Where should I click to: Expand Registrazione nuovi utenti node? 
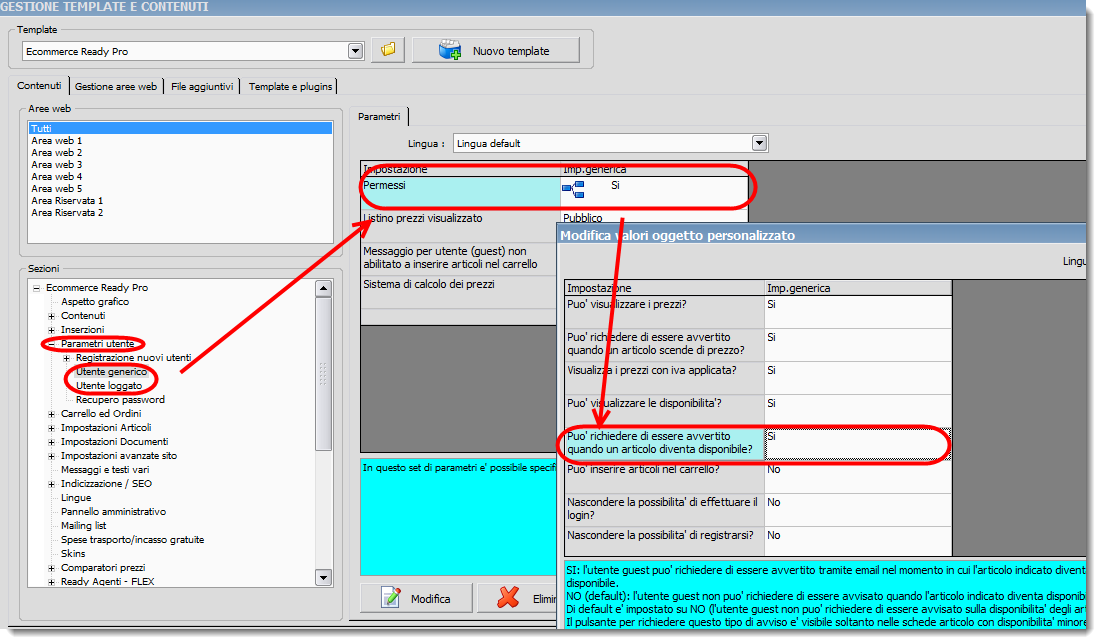(x=67, y=358)
